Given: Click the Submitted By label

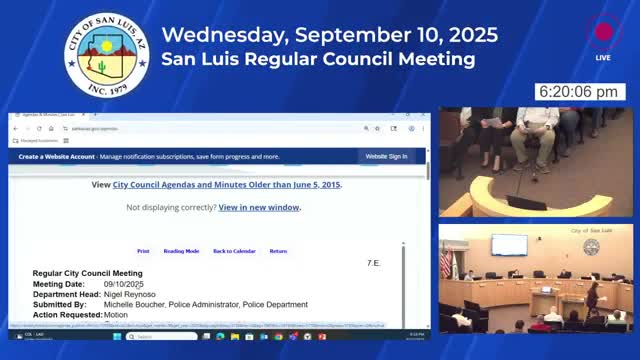Looking at the screenshot, I should coord(60,304).
